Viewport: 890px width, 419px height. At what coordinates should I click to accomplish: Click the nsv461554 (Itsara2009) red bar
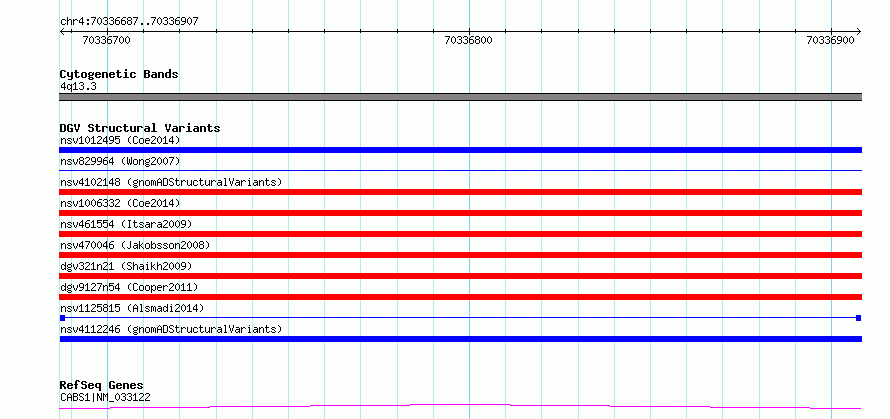[460, 234]
